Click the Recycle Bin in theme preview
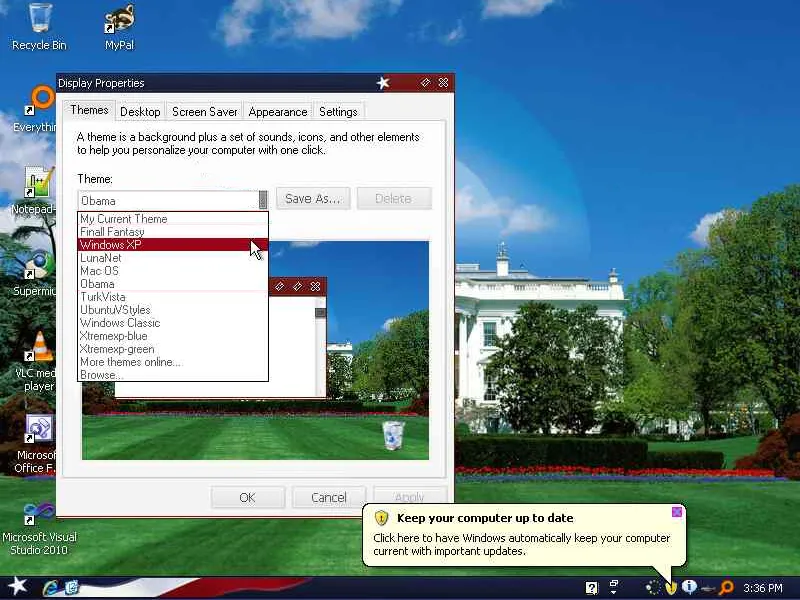The height and width of the screenshot is (600, 800). [x=393, y=435]
